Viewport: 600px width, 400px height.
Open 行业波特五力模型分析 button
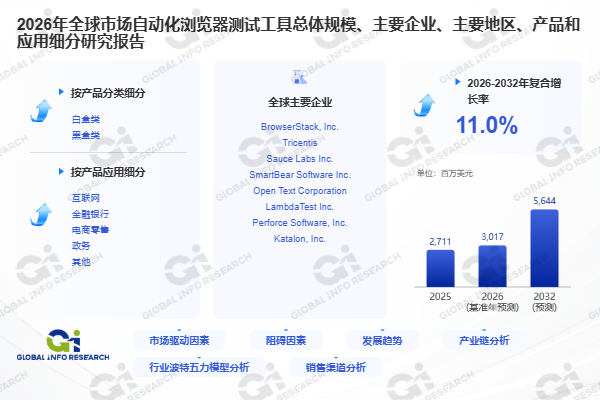pos(199,367)
